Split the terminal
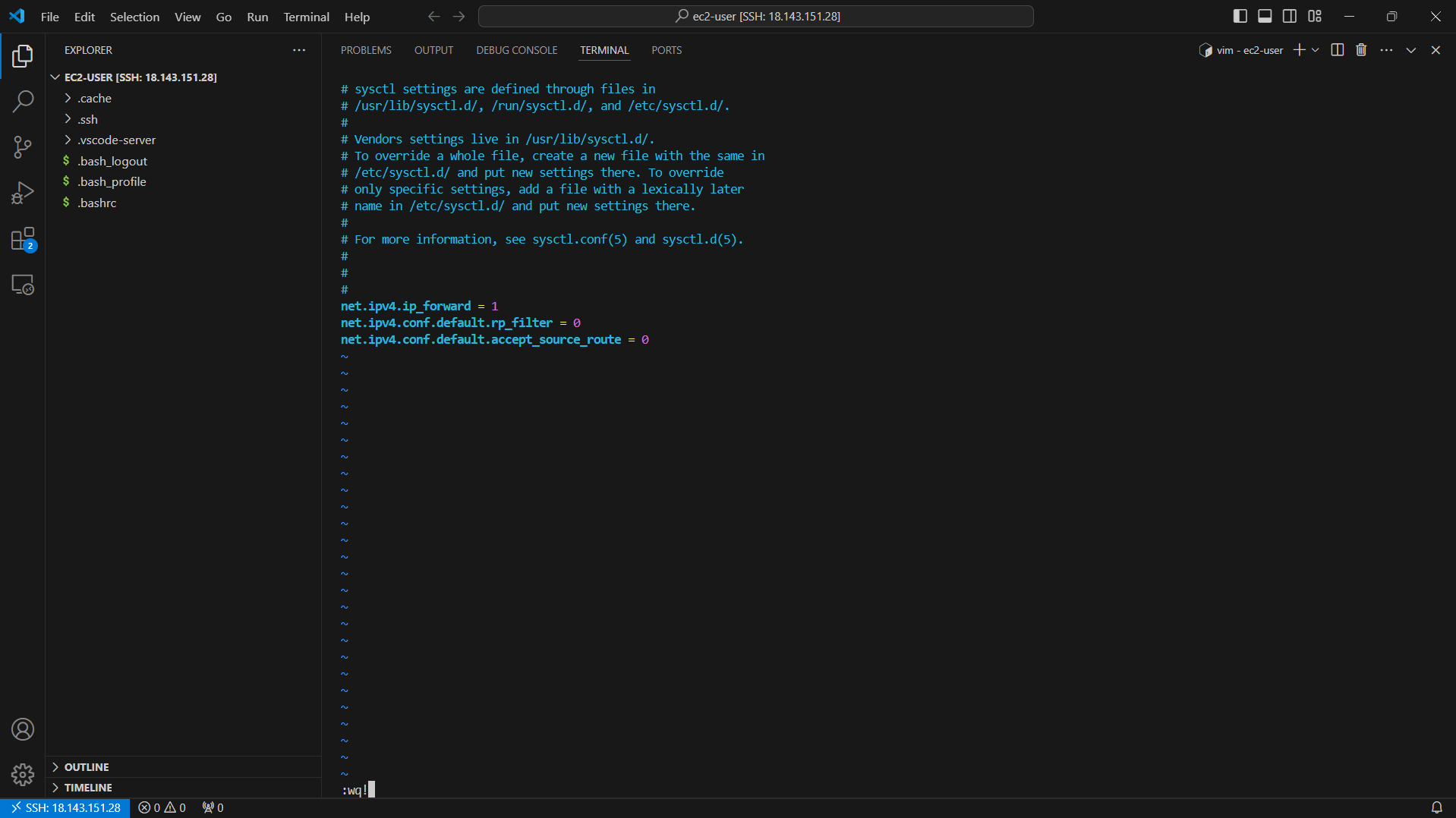This screenshot has width=1456, height=818. tap(1338, 50)
